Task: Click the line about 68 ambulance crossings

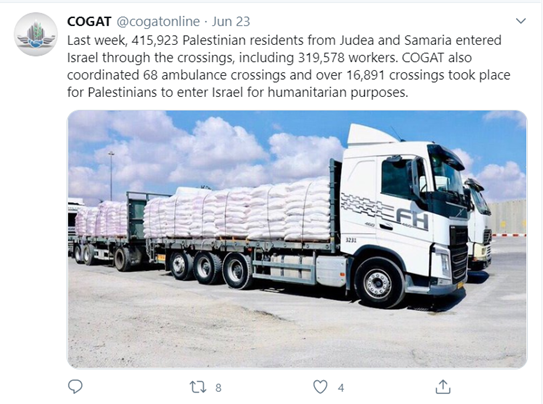Action: (x=288, y=75)
